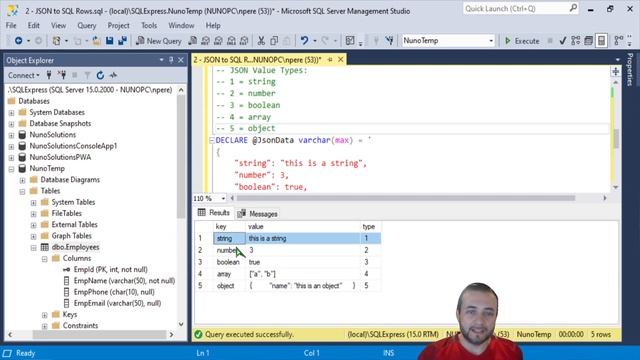Collapse the NunoTemp database node
The width and height of the screenshot is (640, 360).
point(11,169)
